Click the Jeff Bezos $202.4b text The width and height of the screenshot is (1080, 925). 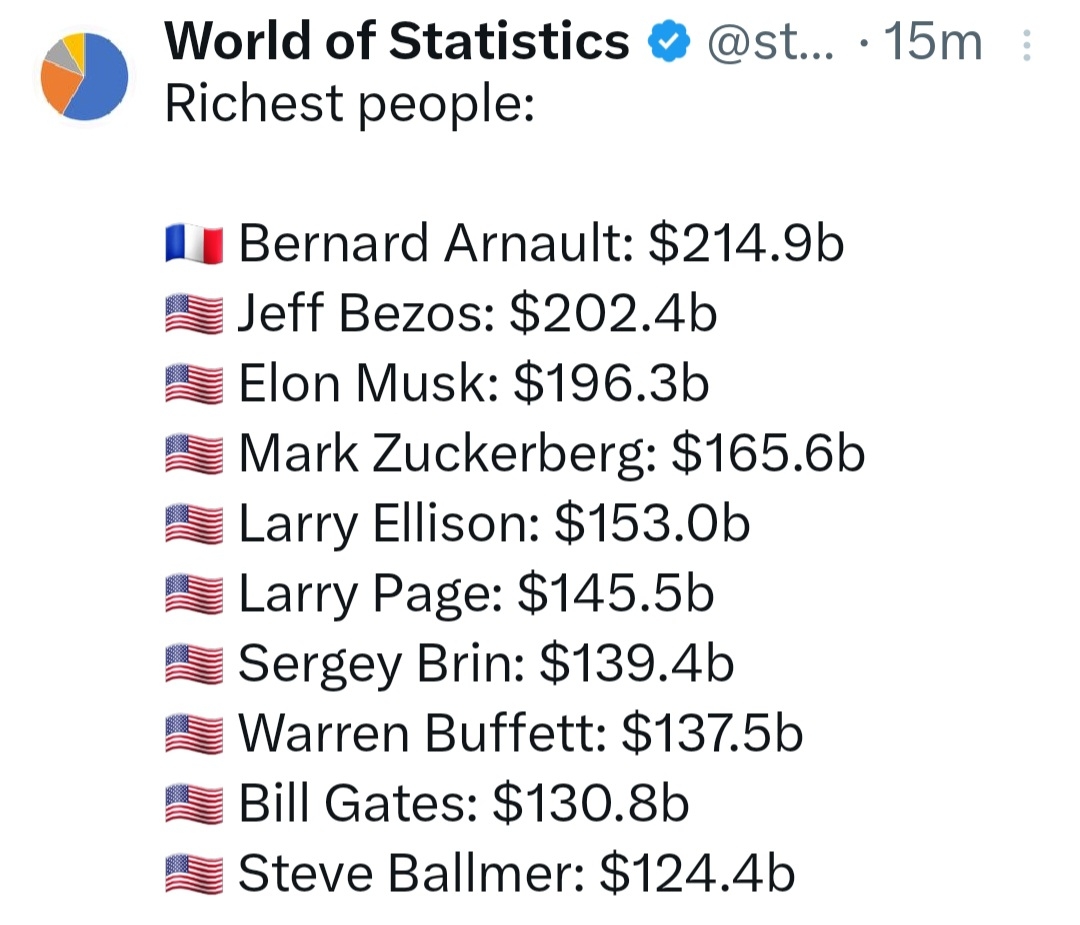click(x=477, y=314)
